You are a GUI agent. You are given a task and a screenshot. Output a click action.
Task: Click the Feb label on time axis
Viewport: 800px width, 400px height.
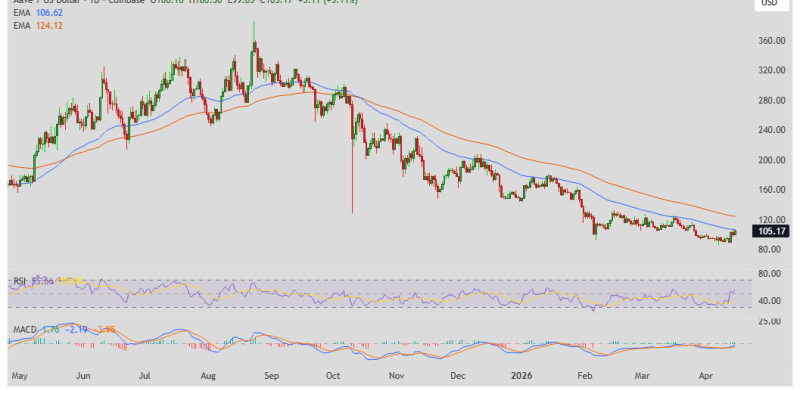click(x=583, y=379)
